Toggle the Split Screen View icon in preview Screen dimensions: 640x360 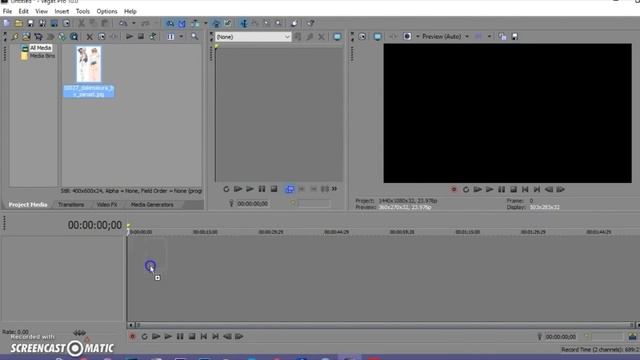pyautogui.click(x=407, y=37)
